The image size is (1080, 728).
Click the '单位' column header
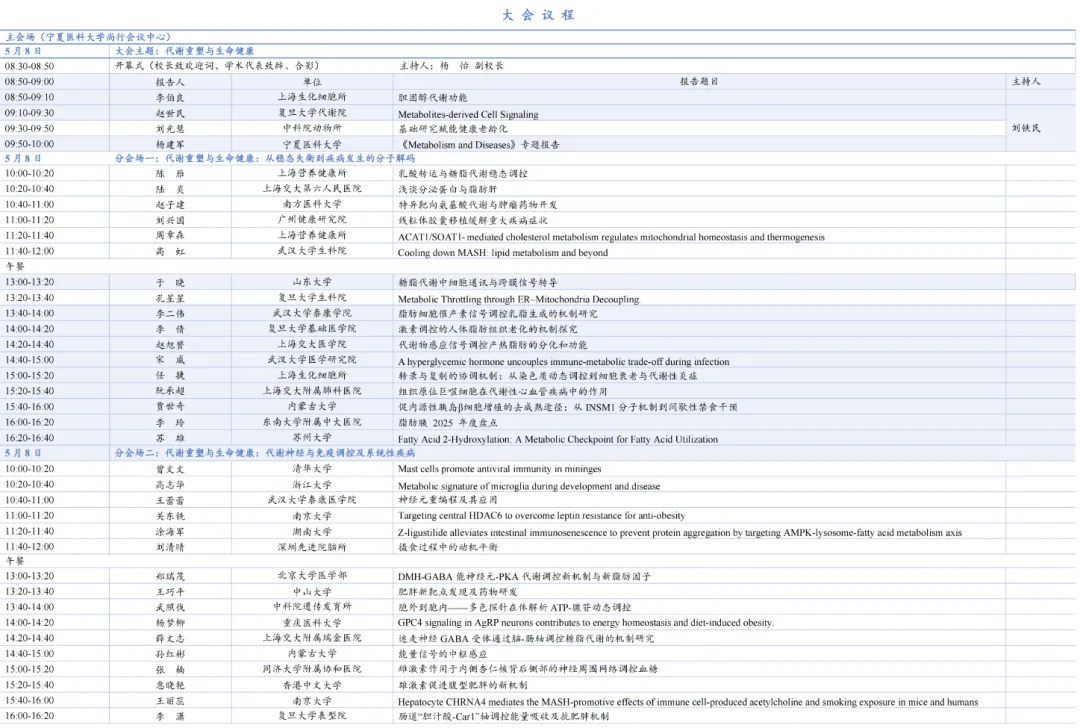[312, 82]
